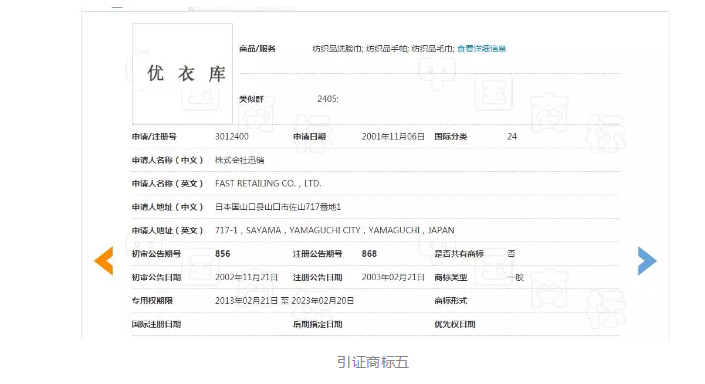Select FAST RETAILING CO., LTD. text
Screen dimensions: 705x384
pyautogui.click(x=268, y=183)
